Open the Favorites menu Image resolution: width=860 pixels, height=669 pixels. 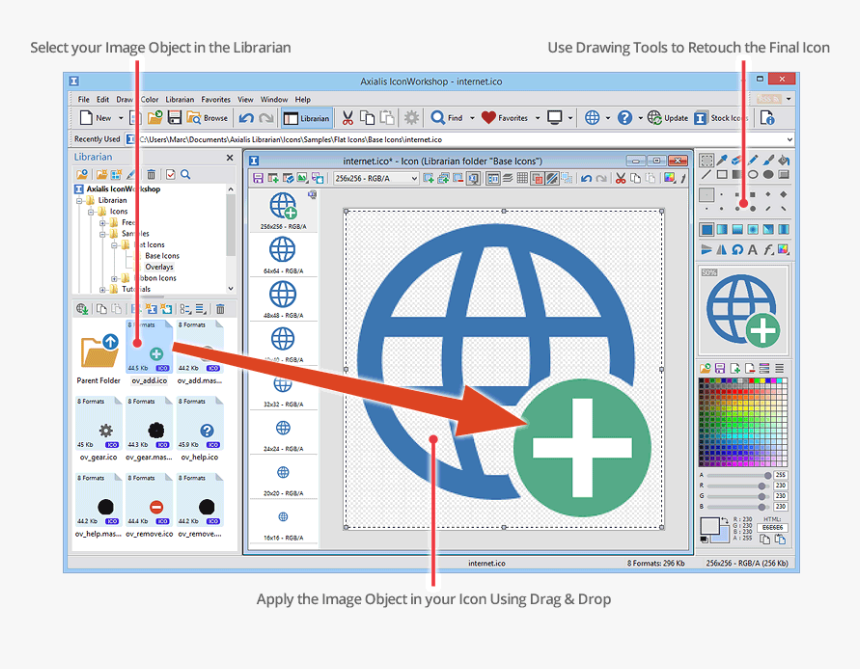[x=216, y=99]
